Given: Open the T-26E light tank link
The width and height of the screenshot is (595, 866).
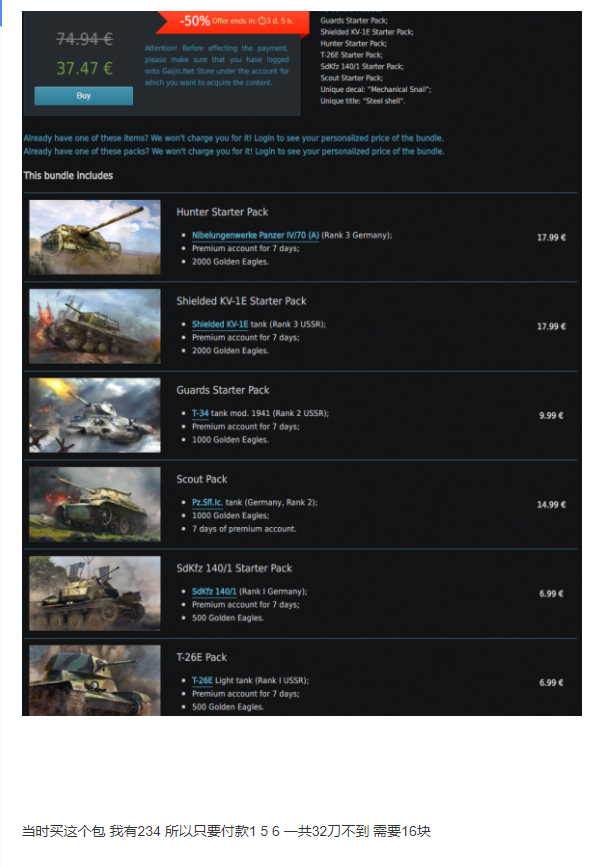Looking at the screenshot, I should point(202,680).
